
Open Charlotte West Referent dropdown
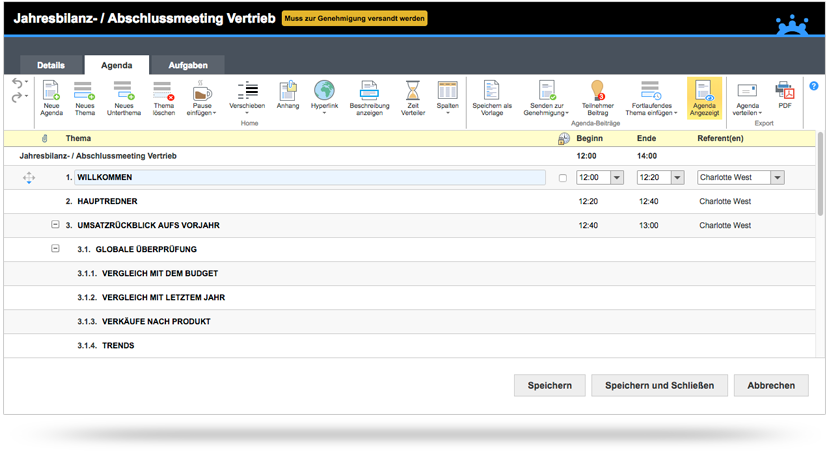tap(777, 178)
